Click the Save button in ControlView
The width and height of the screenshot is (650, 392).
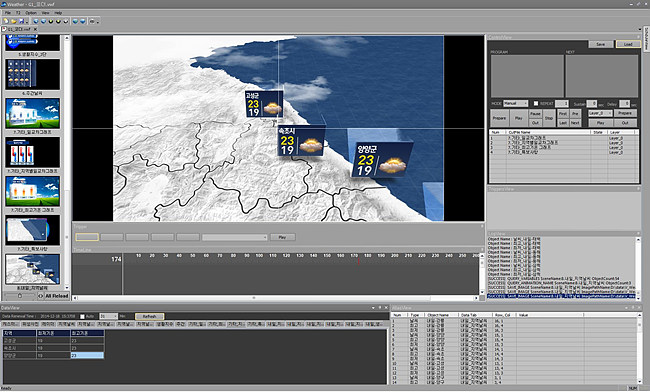pos(601,44)
